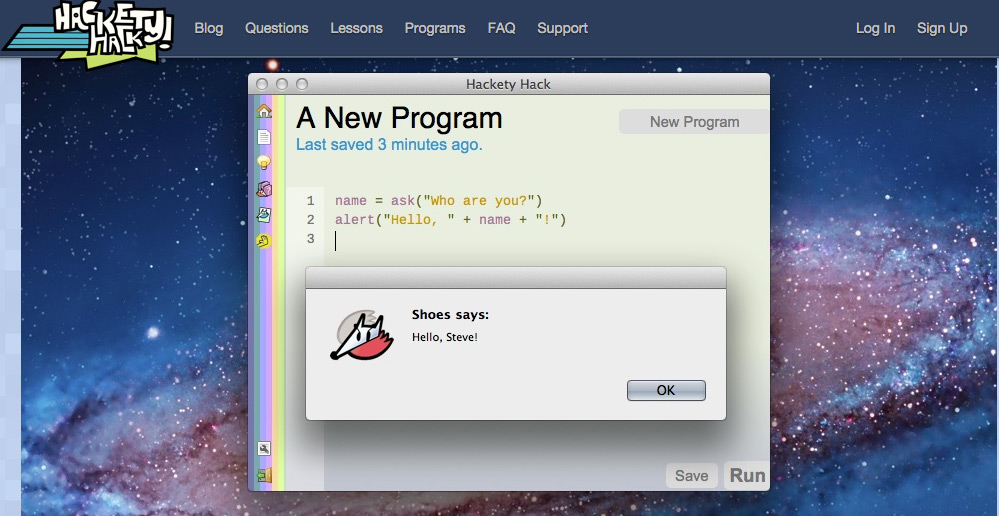Click code line 2 with alert call

click(x=450, y=220)
